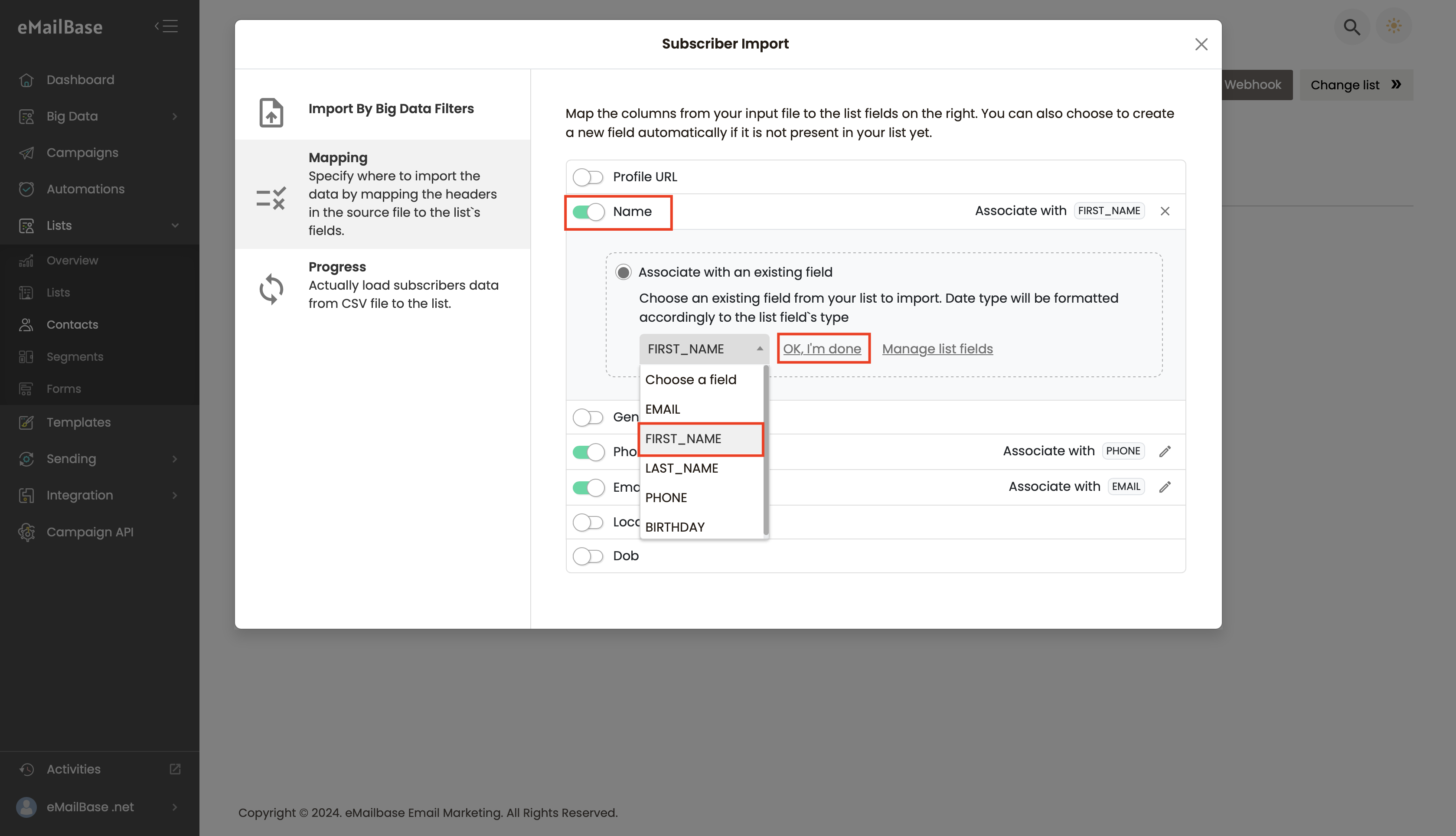Turn off the Phone toggle

[588, 452]
